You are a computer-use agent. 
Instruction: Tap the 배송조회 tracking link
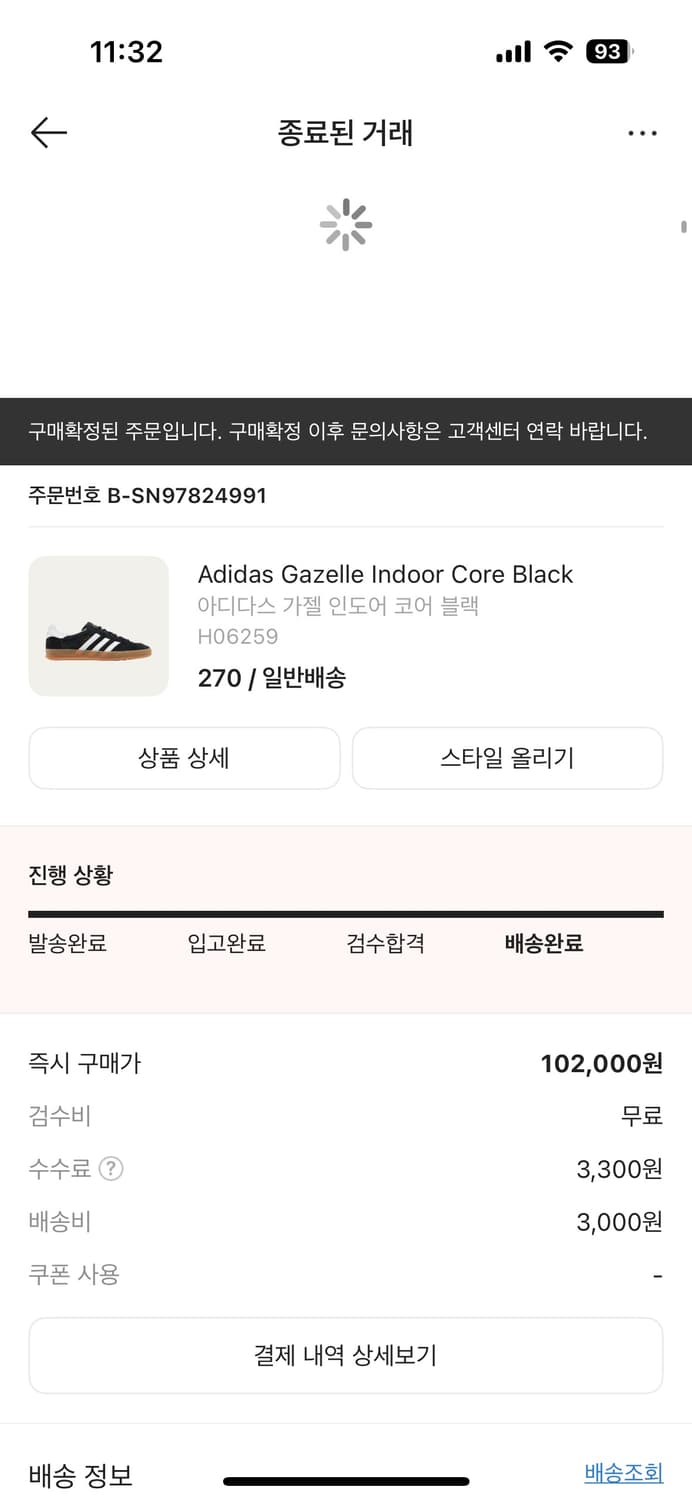click(x=624, y=1471)
